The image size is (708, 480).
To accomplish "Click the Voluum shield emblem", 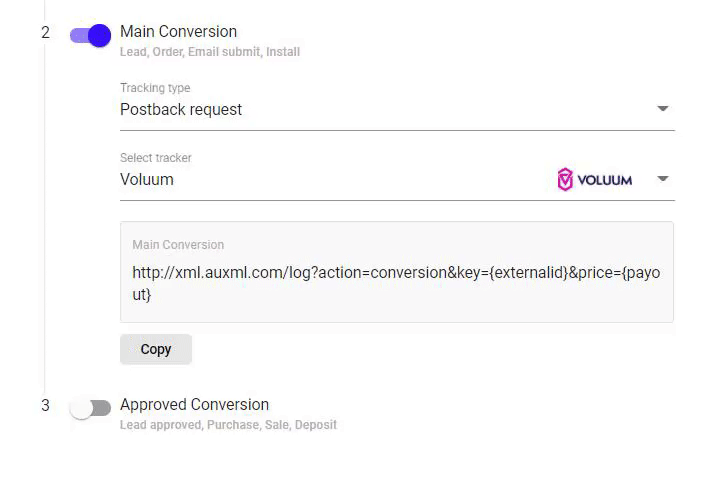I will (565, 180).
